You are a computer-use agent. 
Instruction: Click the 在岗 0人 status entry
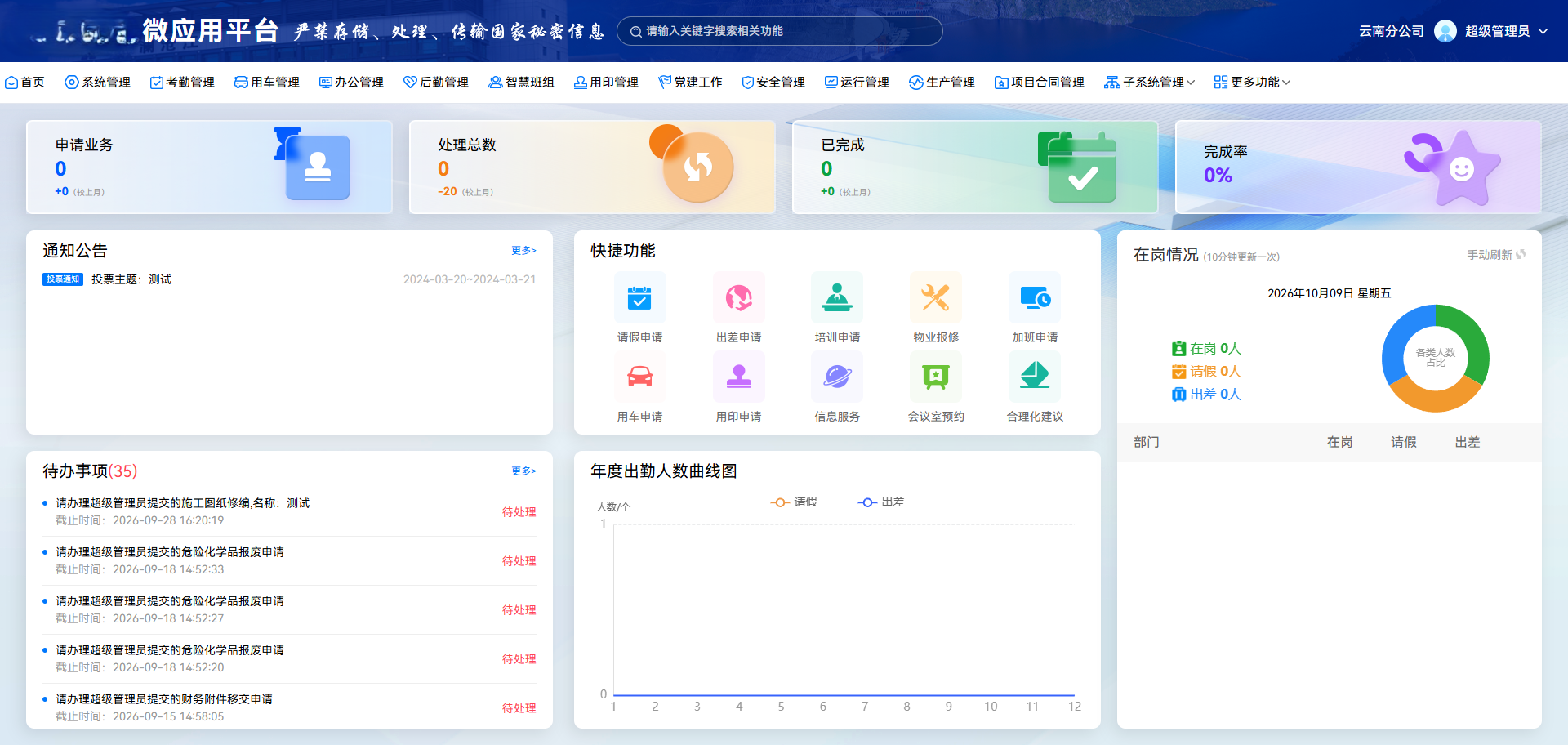(x=1206, y=349)
